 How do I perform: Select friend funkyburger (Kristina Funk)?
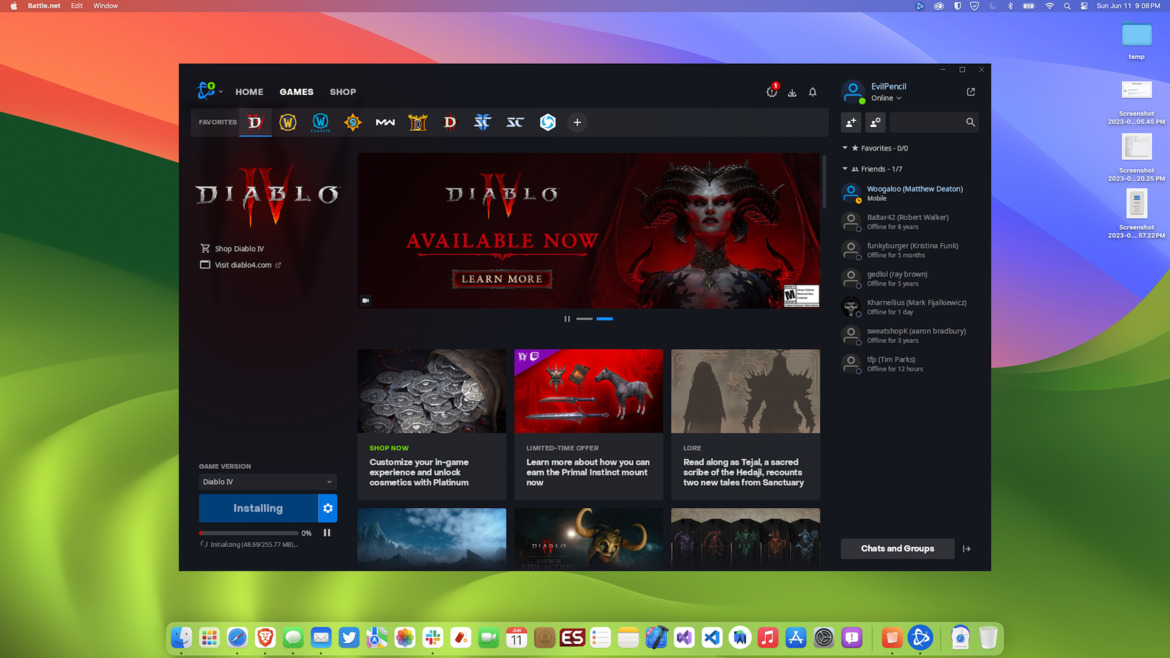(x=910, y=251)
